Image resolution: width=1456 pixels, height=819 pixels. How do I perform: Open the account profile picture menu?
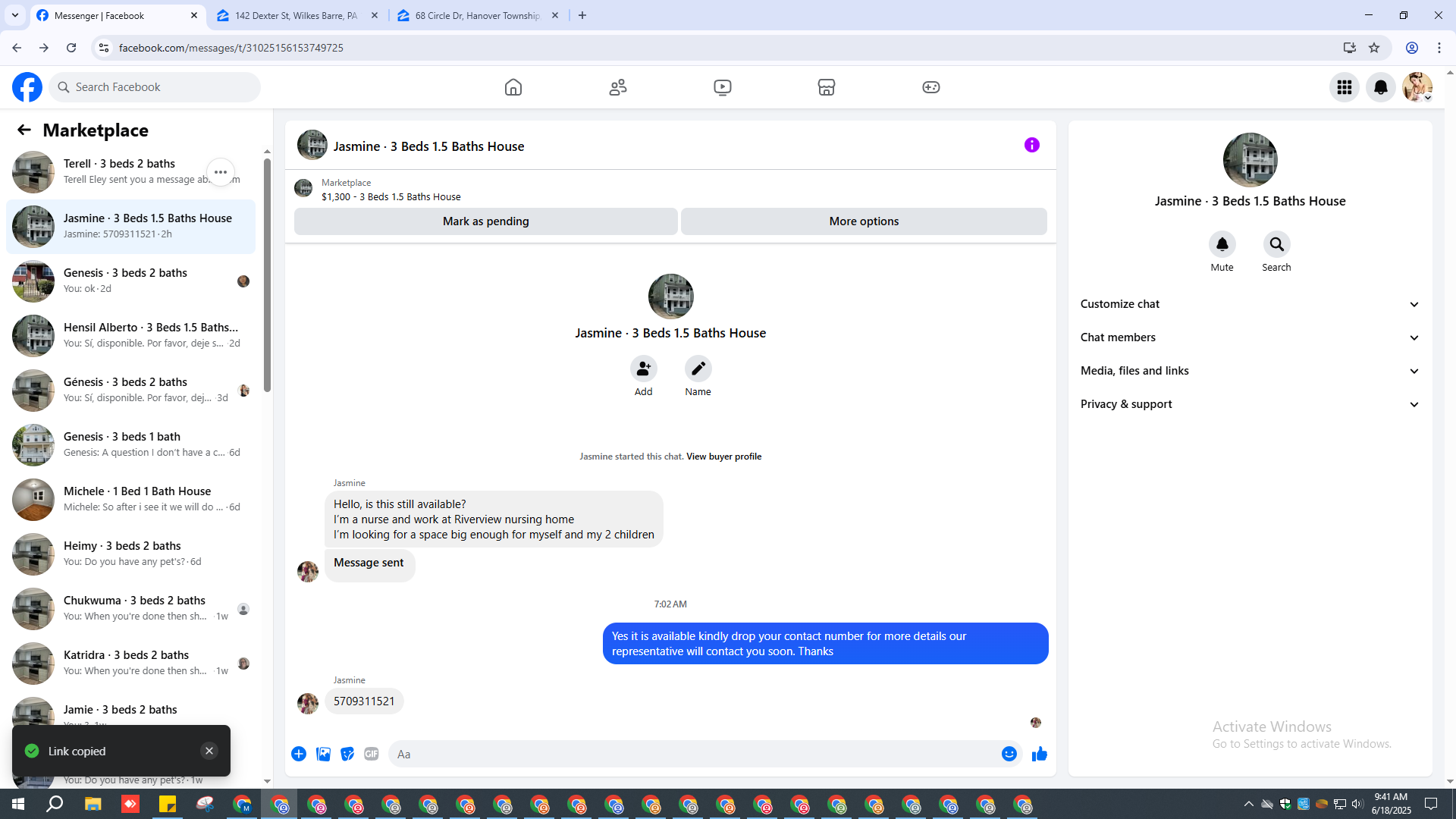click(x=1417, y=87)
